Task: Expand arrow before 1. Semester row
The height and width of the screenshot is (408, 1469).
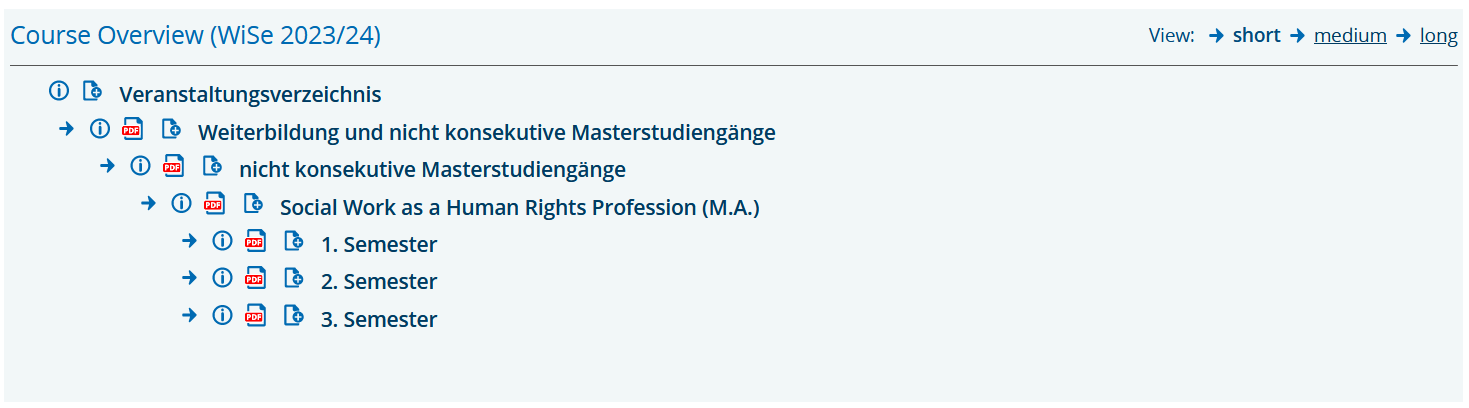Action: (x=189, y=241)
